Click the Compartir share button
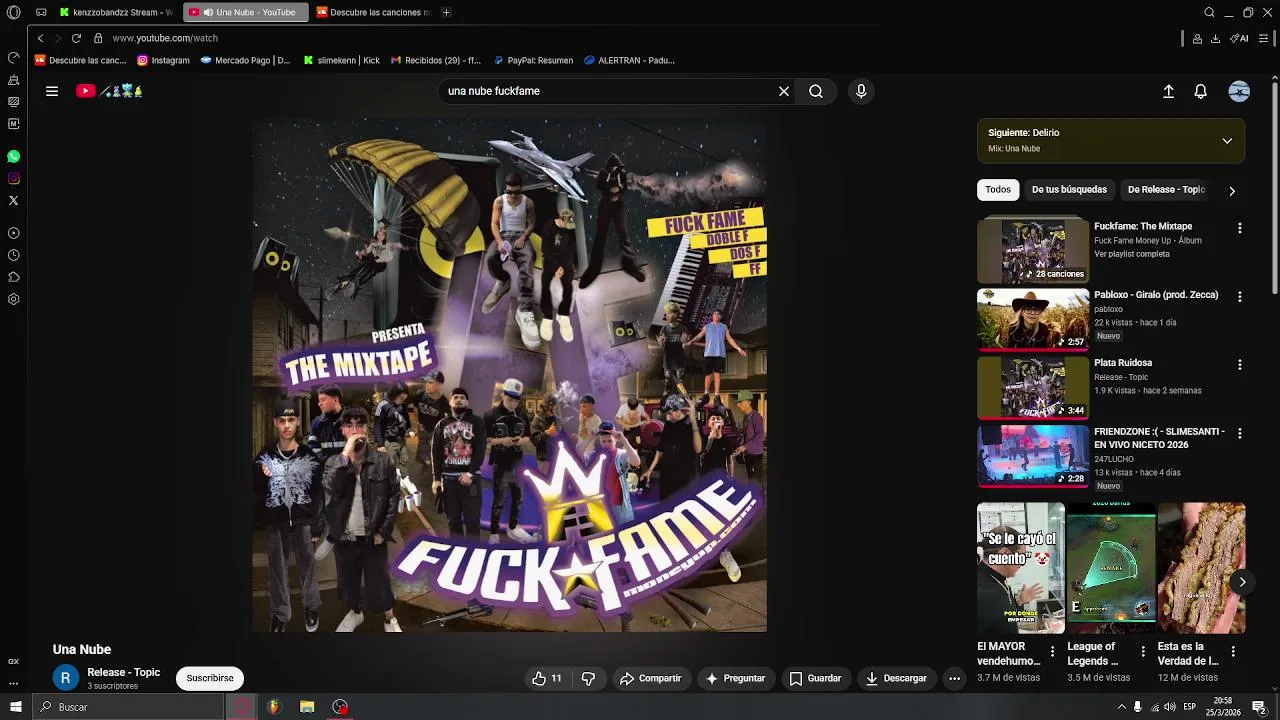The height and width of the screenshot is (720, 1280). pos(650,678)
